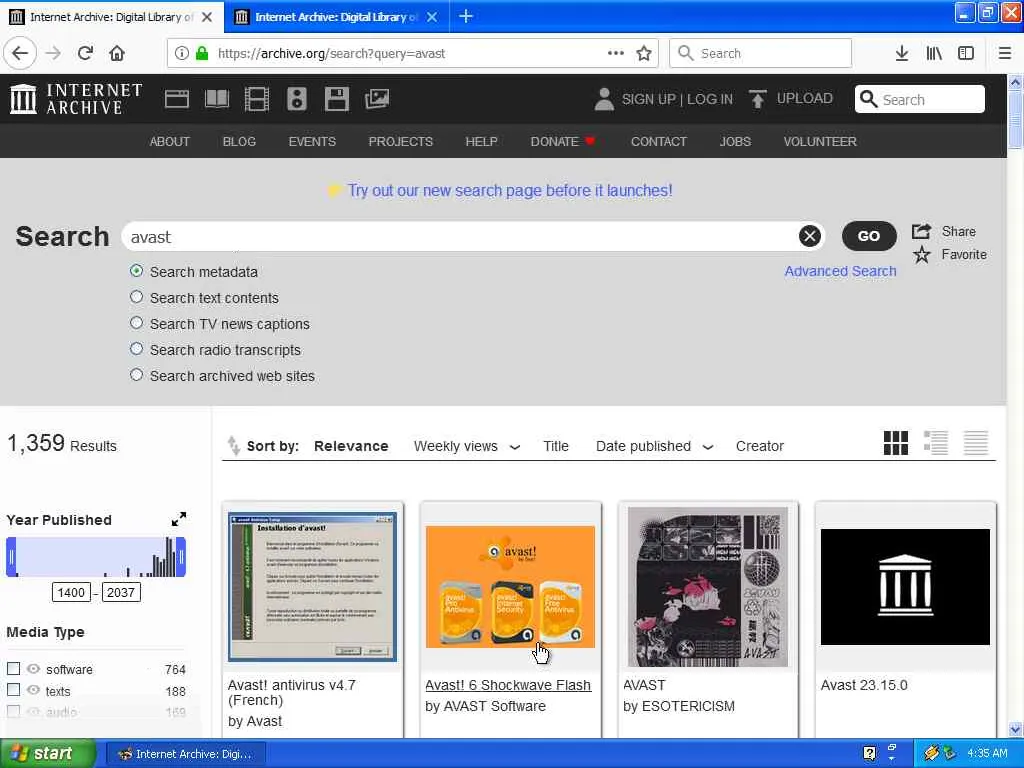
Task: Open the BLOG menu item
Action: (x=239, y=141)
